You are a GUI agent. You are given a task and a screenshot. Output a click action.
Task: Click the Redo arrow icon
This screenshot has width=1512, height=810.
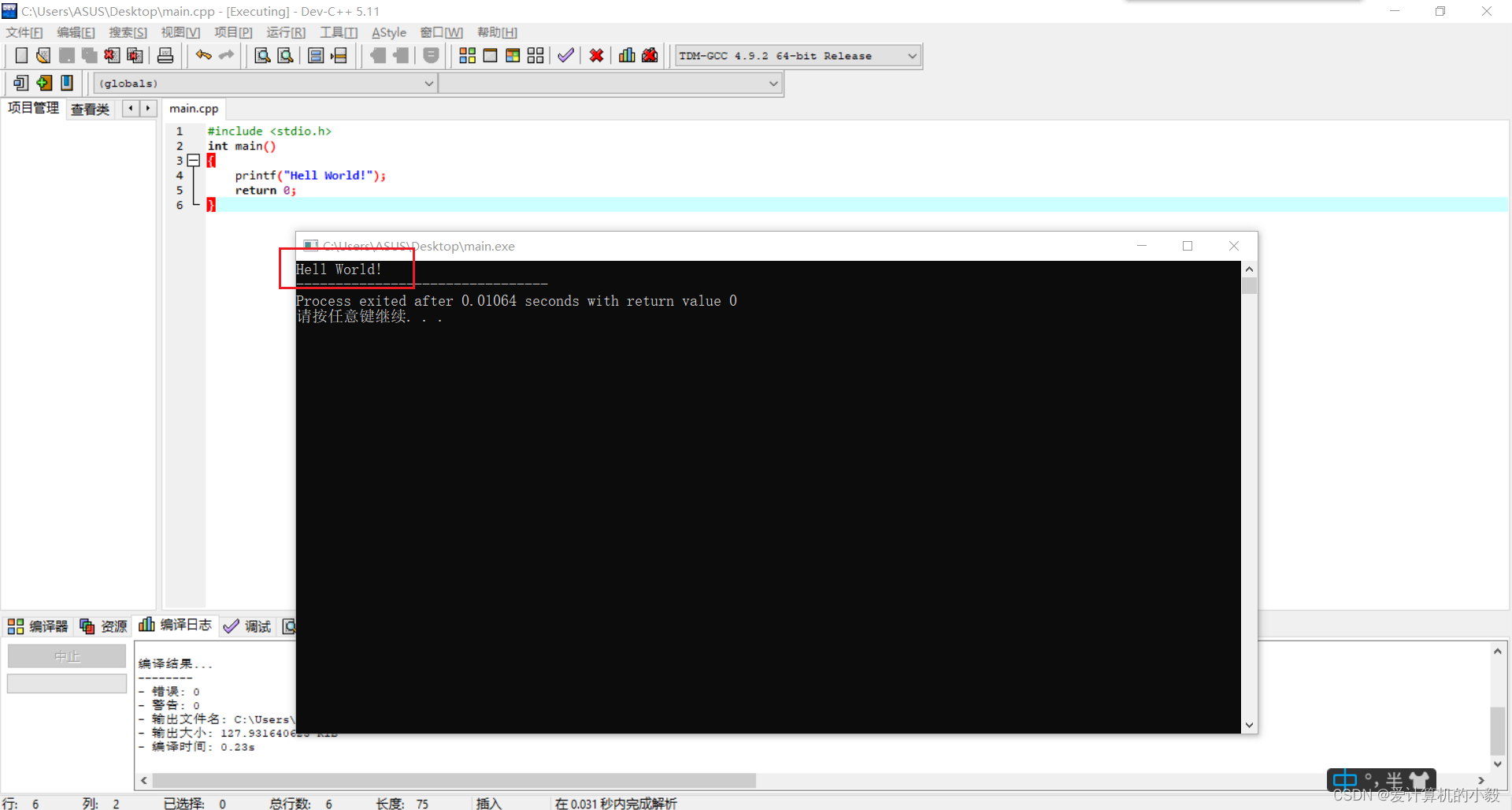click(227, 55)
